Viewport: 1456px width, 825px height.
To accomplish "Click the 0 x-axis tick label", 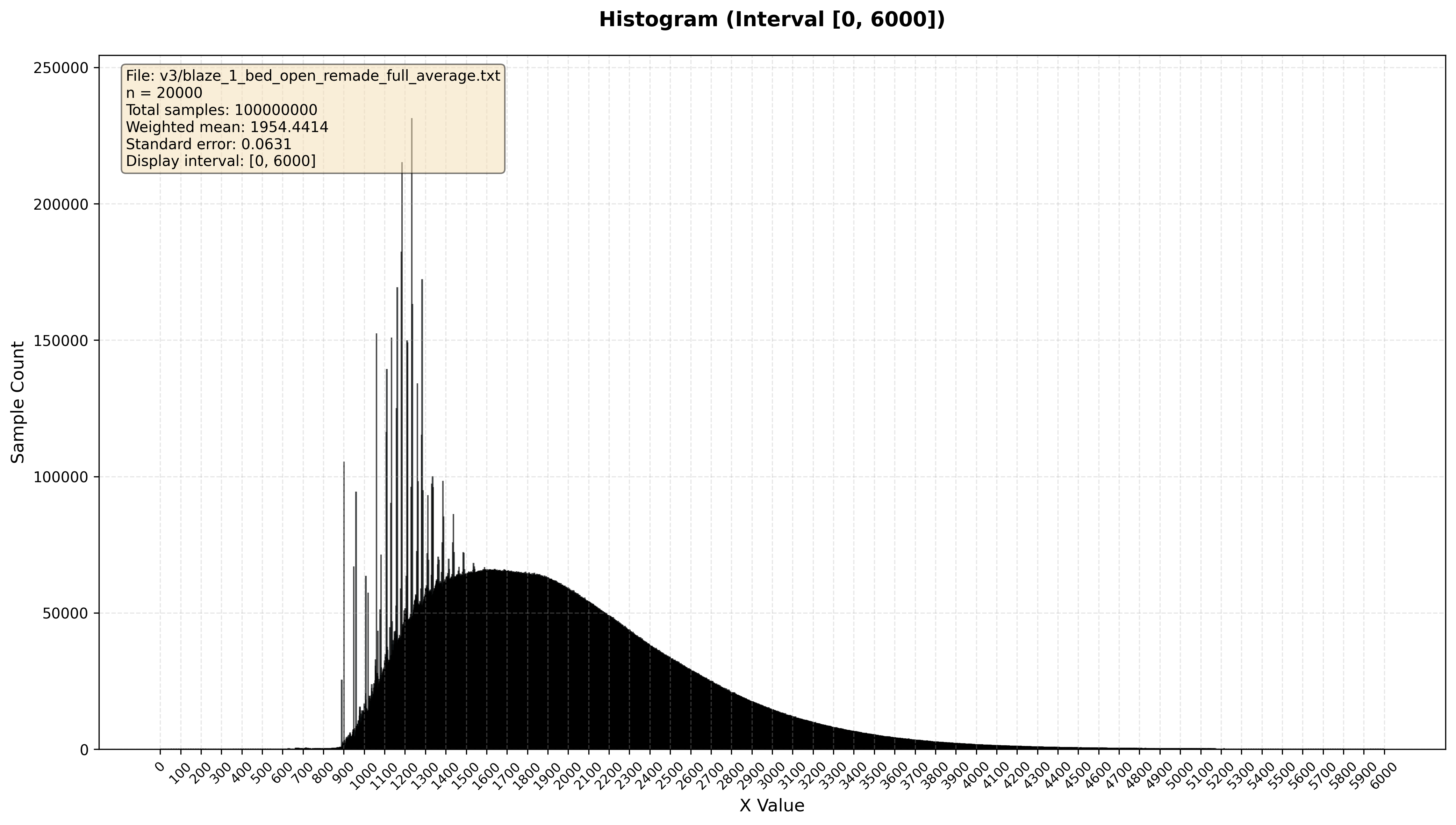I will 160,767.
